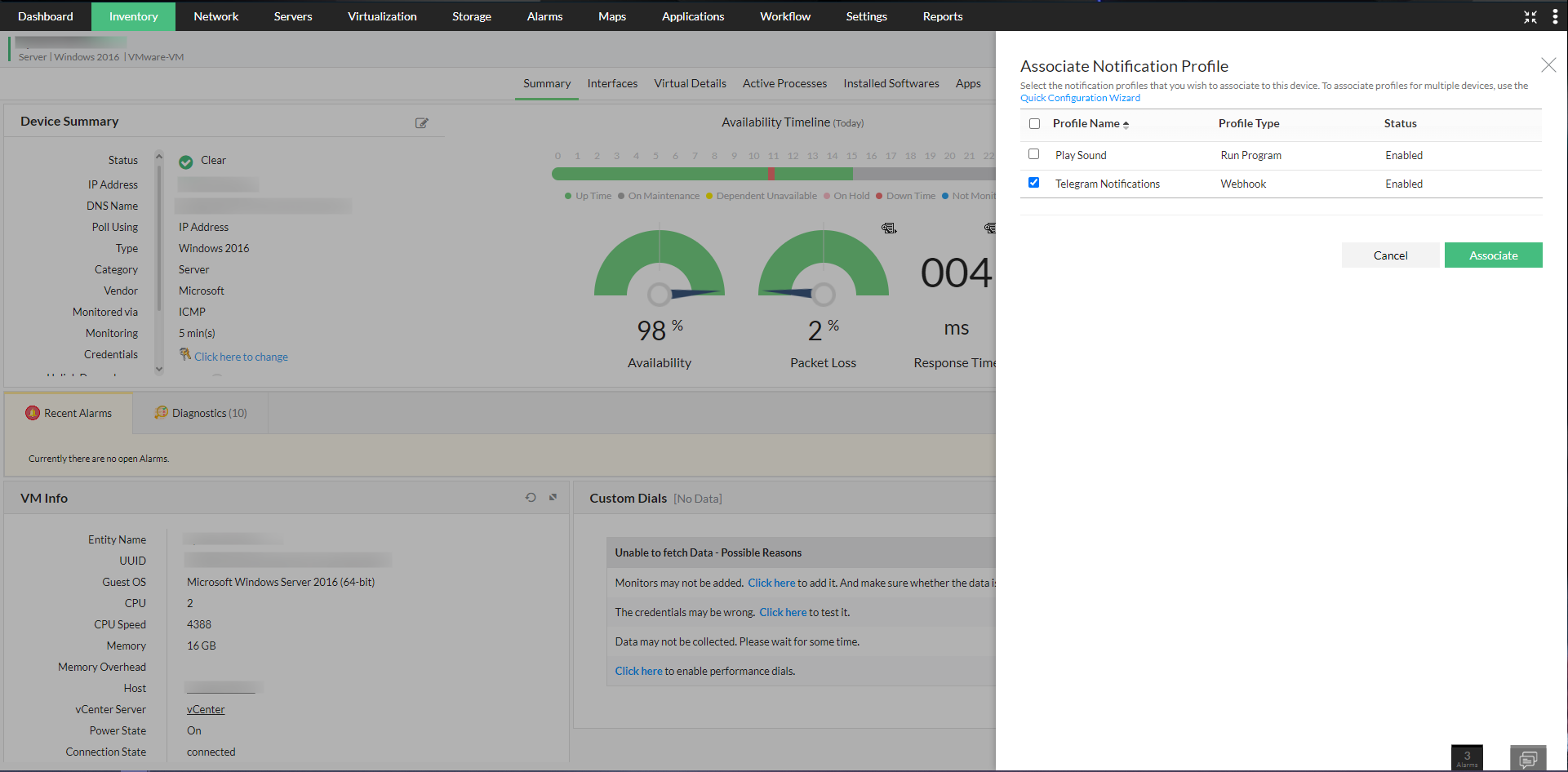Open the Virtualization menu in the top navigation
The image size is (1568, 772).
pyautogui.click(x=381, y=16)
